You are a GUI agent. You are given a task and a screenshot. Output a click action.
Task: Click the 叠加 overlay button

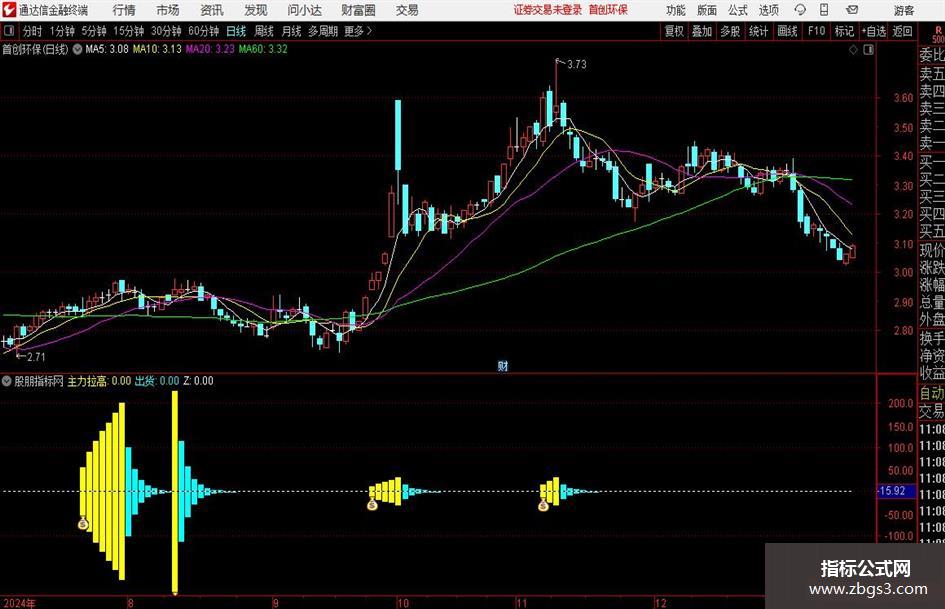(x=702, y=31)
